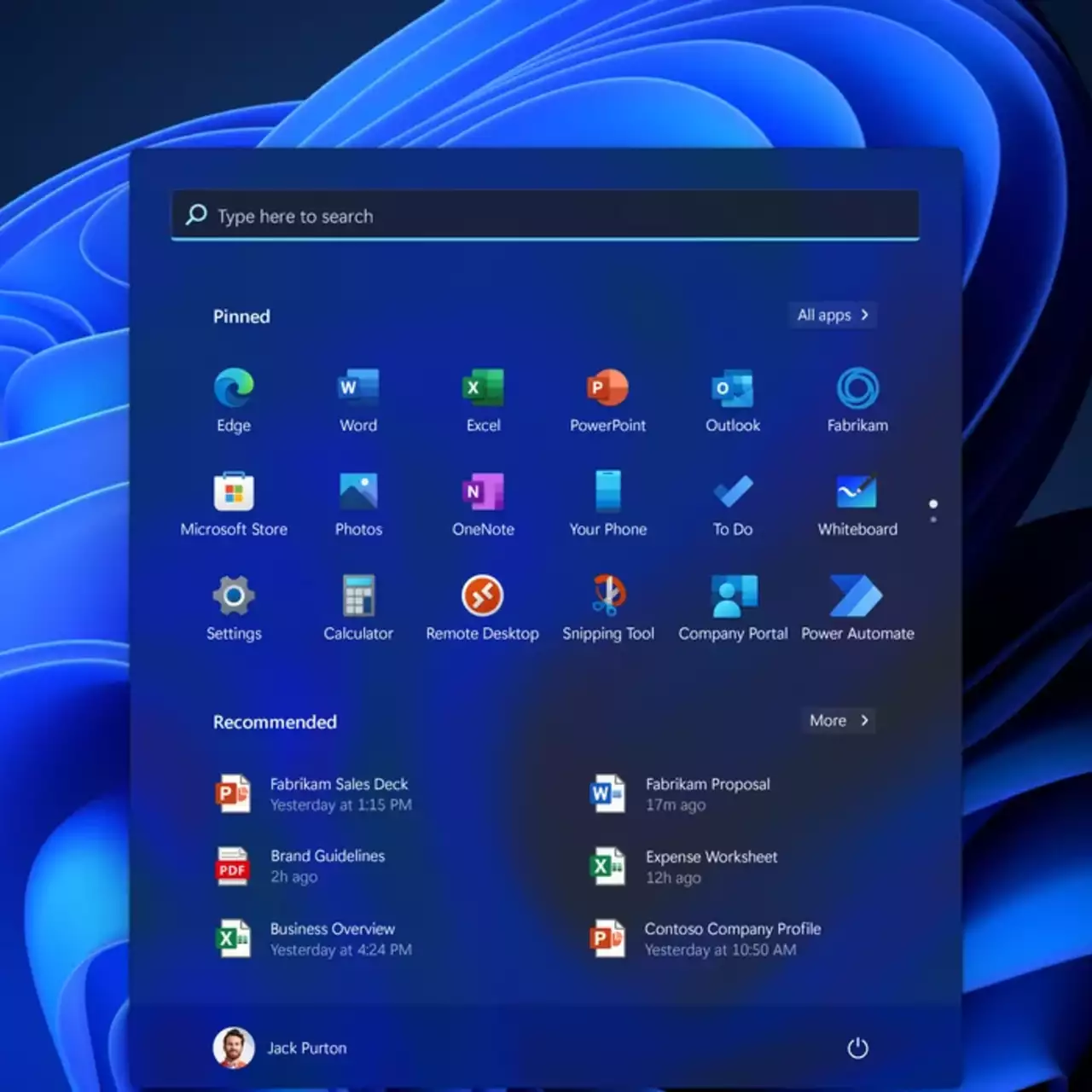Show More recommended files
Image resolution: width=1092 pixels, height=1092 pixels.
[x=839, y=721]
